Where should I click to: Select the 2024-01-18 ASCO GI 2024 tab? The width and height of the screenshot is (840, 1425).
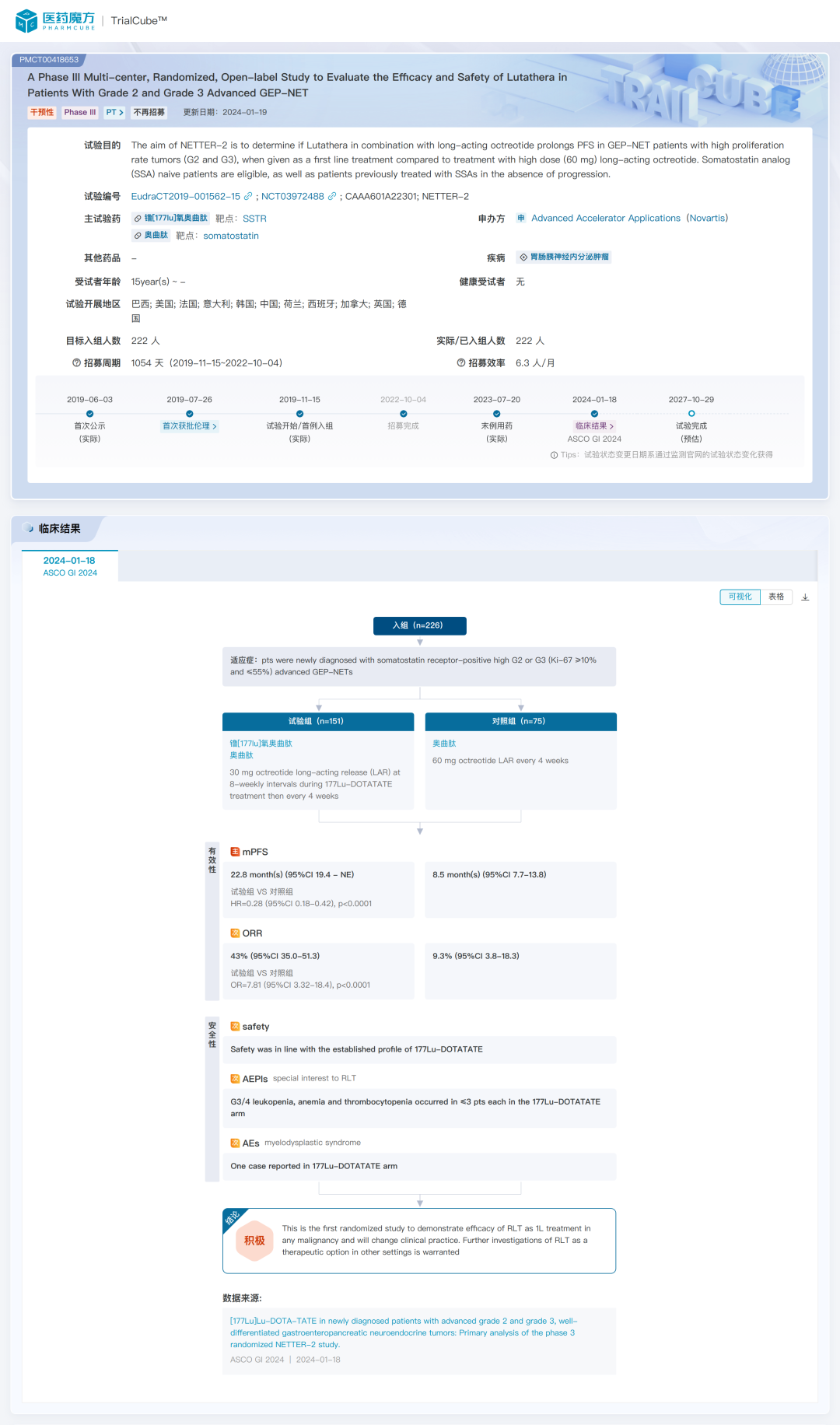pos(70,565)
